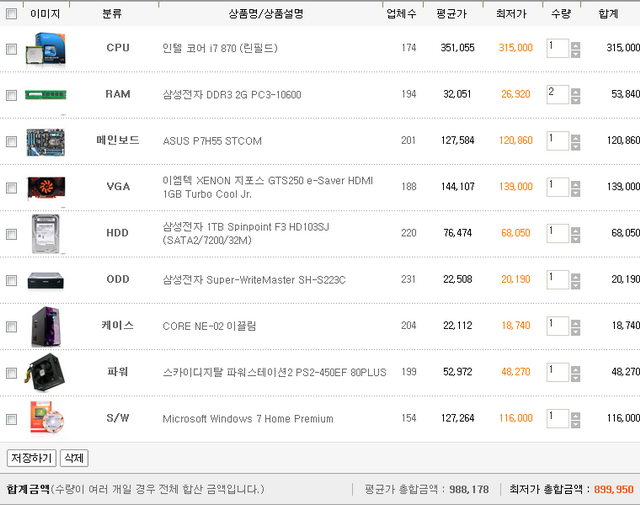Open the 삼성전자 DDR3 2G PC3-10600 link

pos(232,95)
